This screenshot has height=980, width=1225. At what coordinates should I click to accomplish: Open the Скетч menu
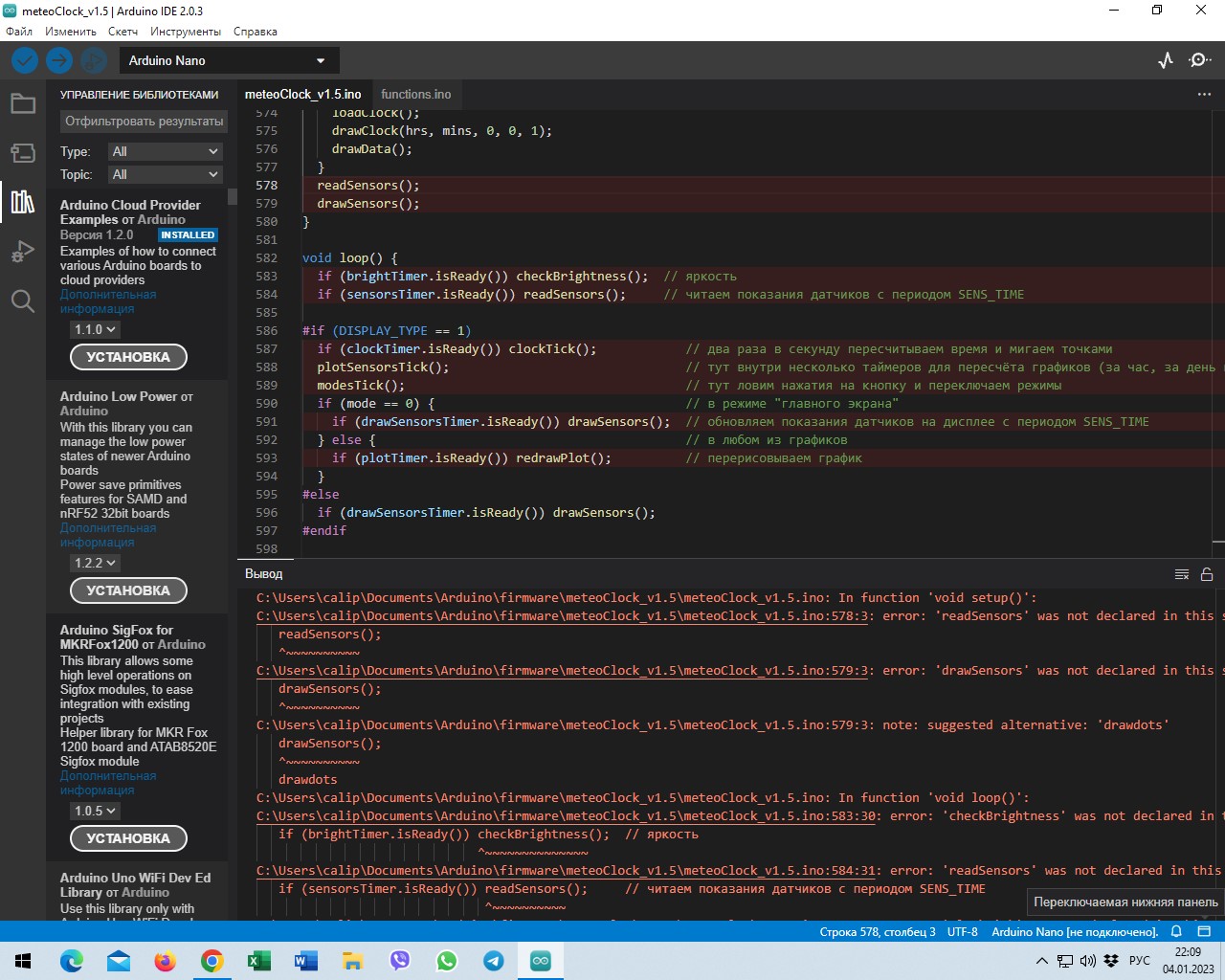tap(122, 32)
